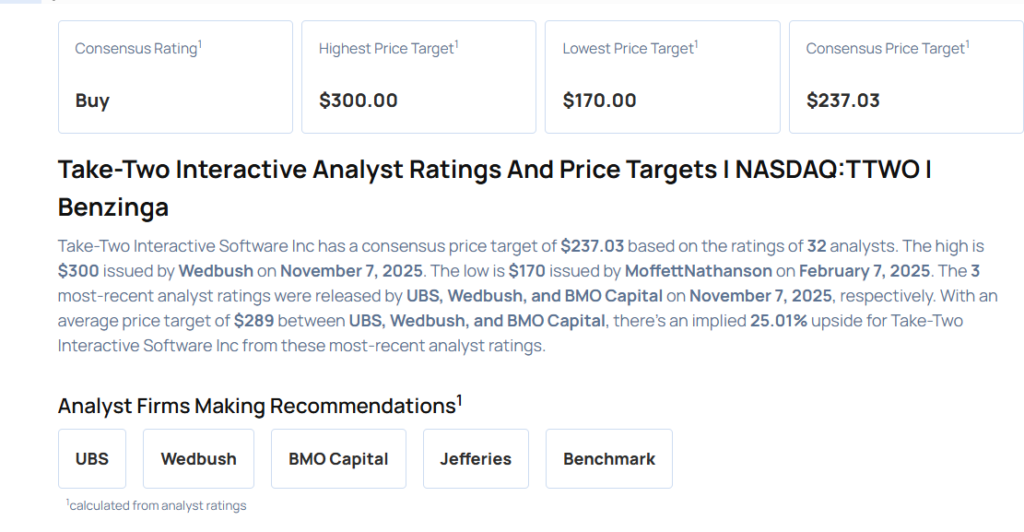Click the $300.00 highest target value
1024x532 pixels.
[x=358, y=100]
